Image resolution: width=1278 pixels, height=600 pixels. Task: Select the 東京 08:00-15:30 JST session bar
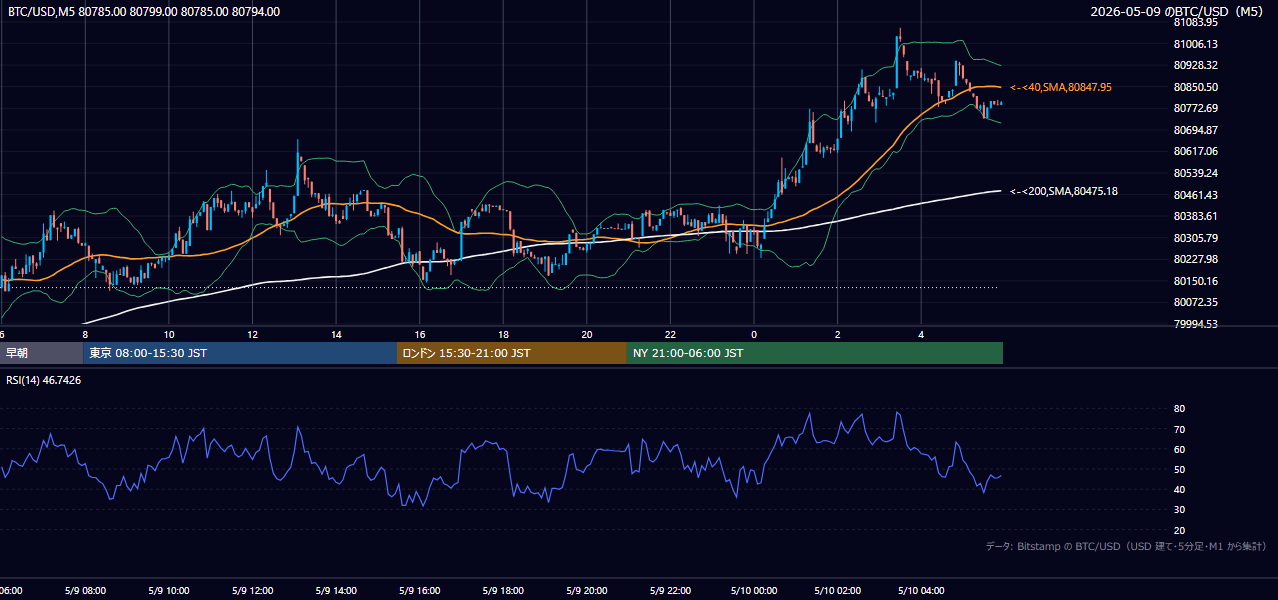tap(240, 353)
